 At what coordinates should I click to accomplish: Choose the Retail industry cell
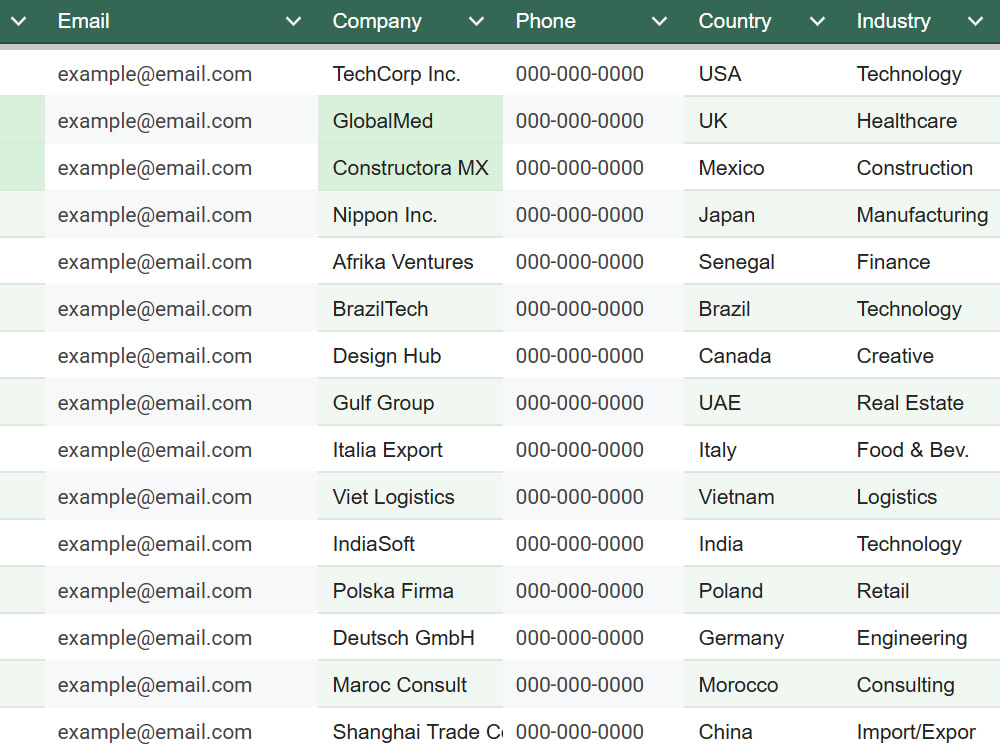[921, 591]
